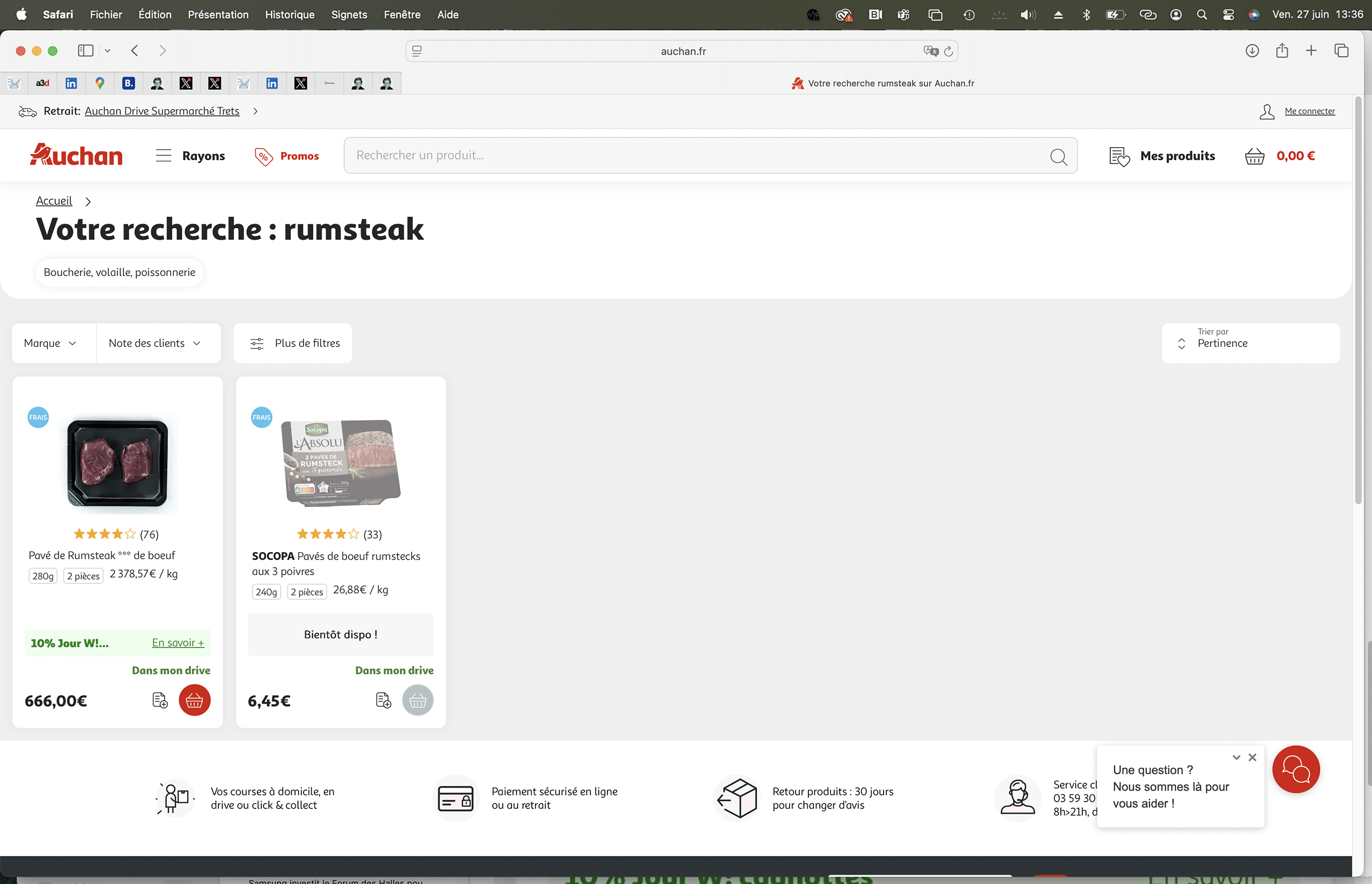Image resolution: width=1372 pixels, height=884 pixels.
Task: Open the red chat bubble button
Action: click(1296, 769)
